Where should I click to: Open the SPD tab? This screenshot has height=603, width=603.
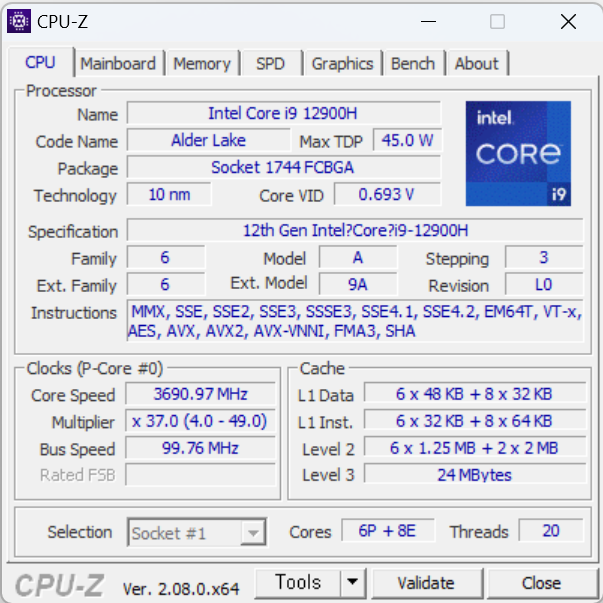click(x=270, y=63)
